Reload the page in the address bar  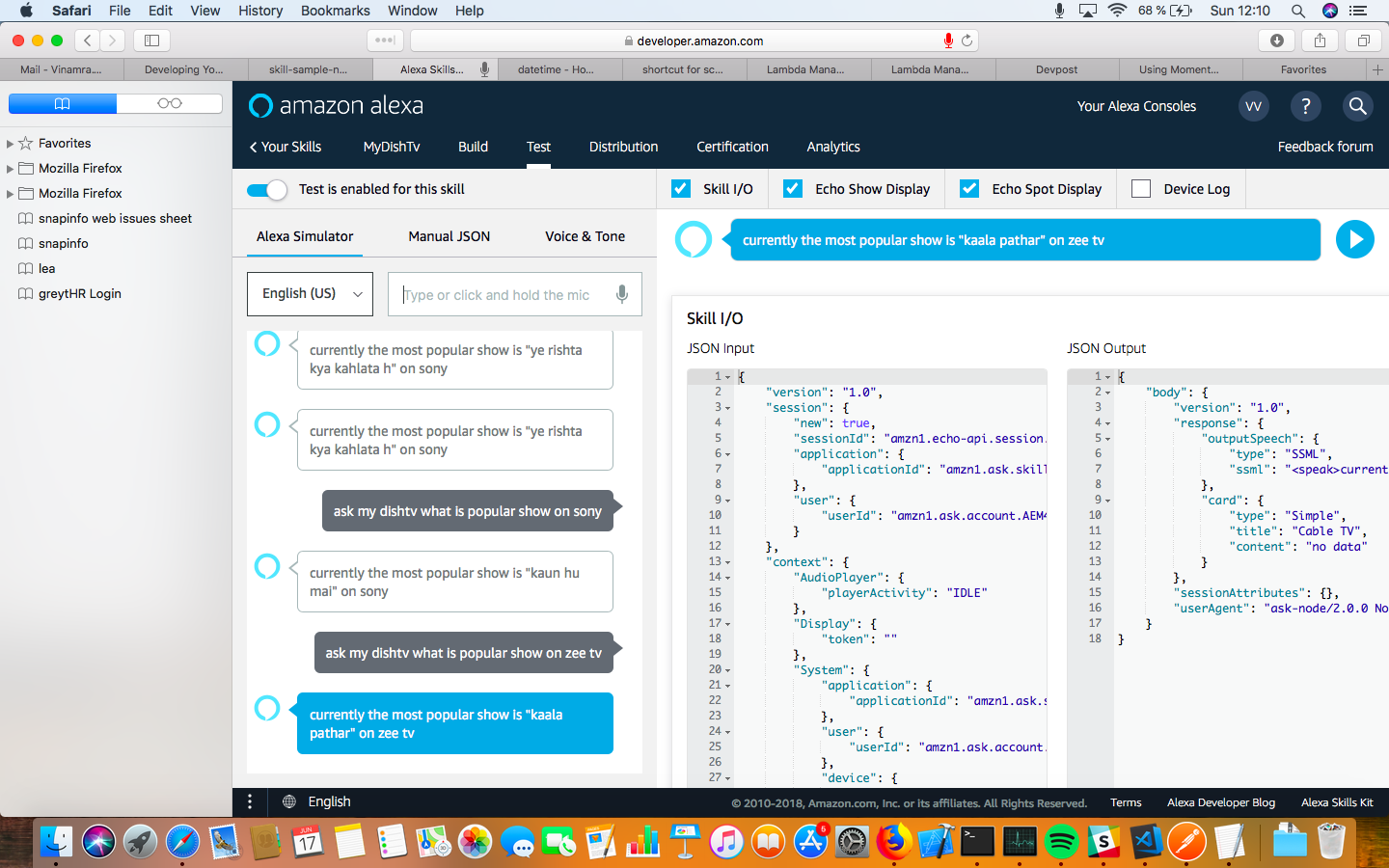967,41
